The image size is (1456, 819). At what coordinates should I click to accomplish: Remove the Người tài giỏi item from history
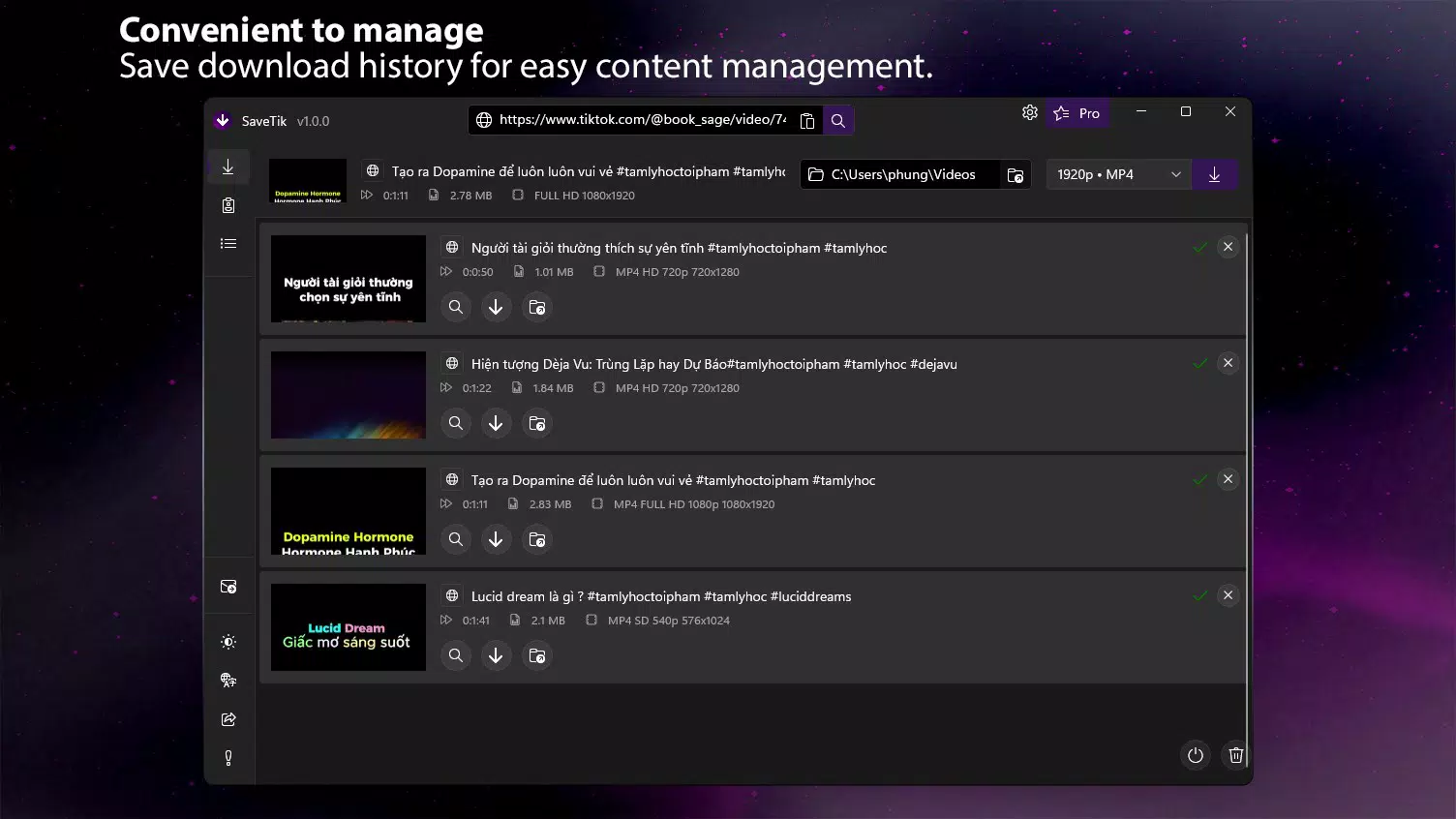1228,247
